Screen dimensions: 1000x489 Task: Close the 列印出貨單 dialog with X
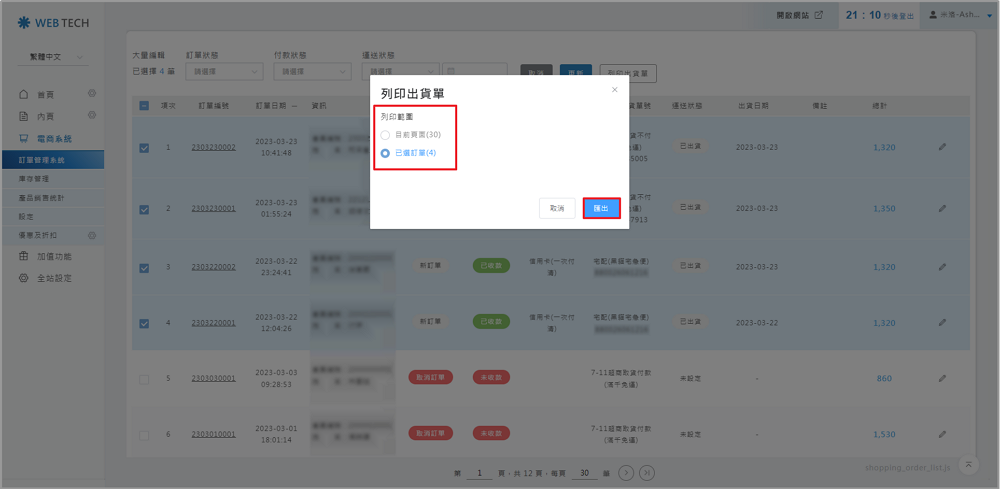tap(614, 90)
